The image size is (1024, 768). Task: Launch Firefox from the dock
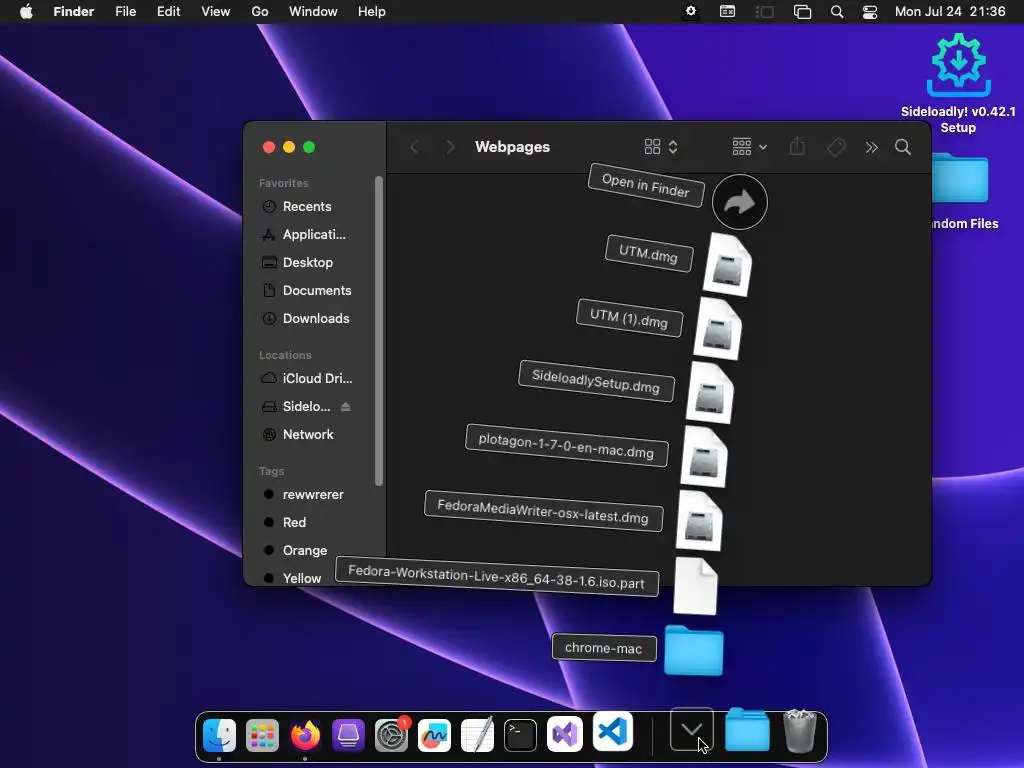[x=305, y=735]
